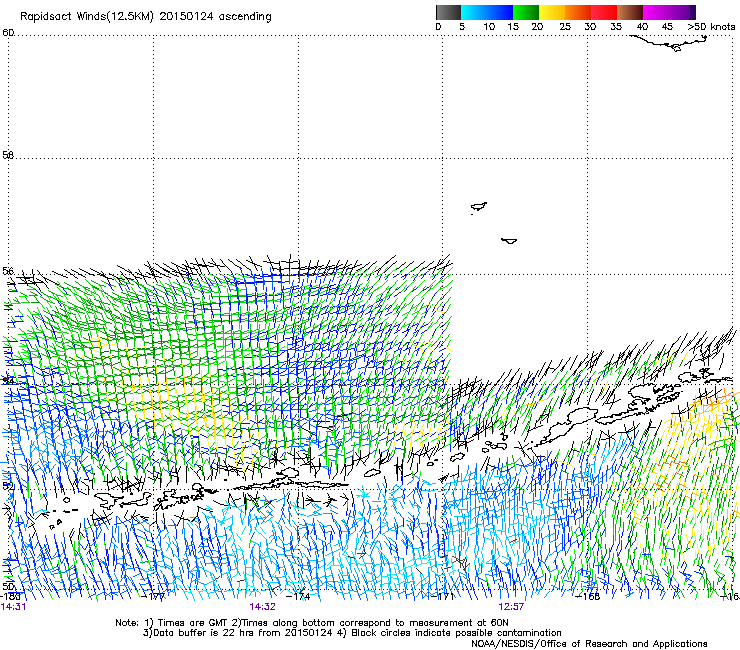Screen dimensions: 740x650
Task: Click the coastline fragment at top right
Action: (669, 43)
